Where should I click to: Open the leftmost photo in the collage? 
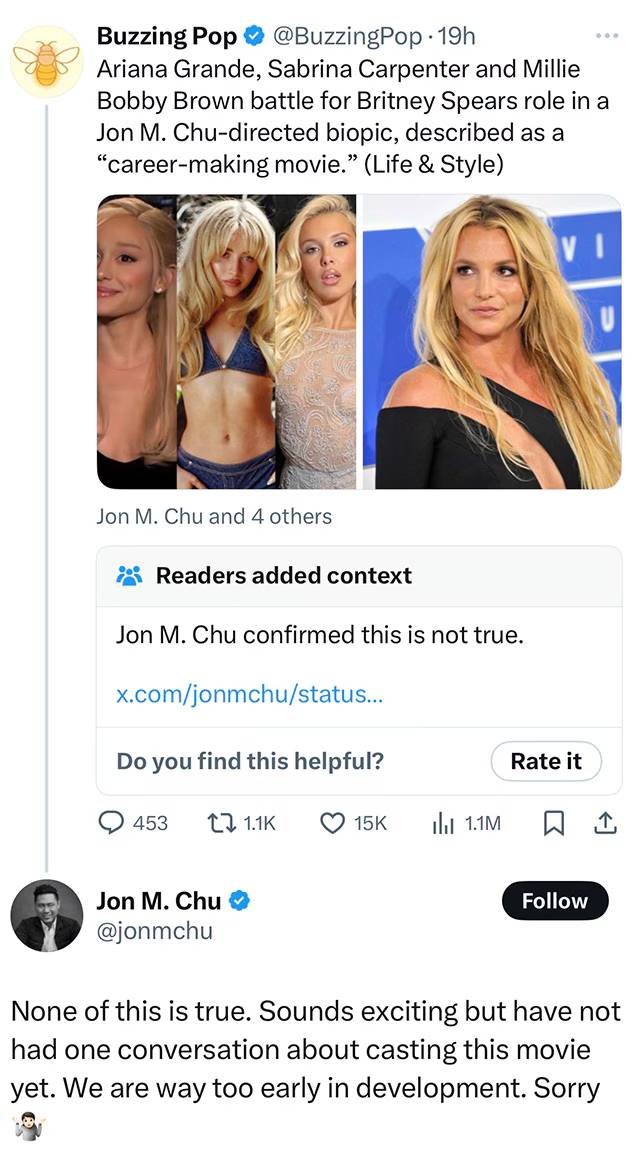[136, 342]
